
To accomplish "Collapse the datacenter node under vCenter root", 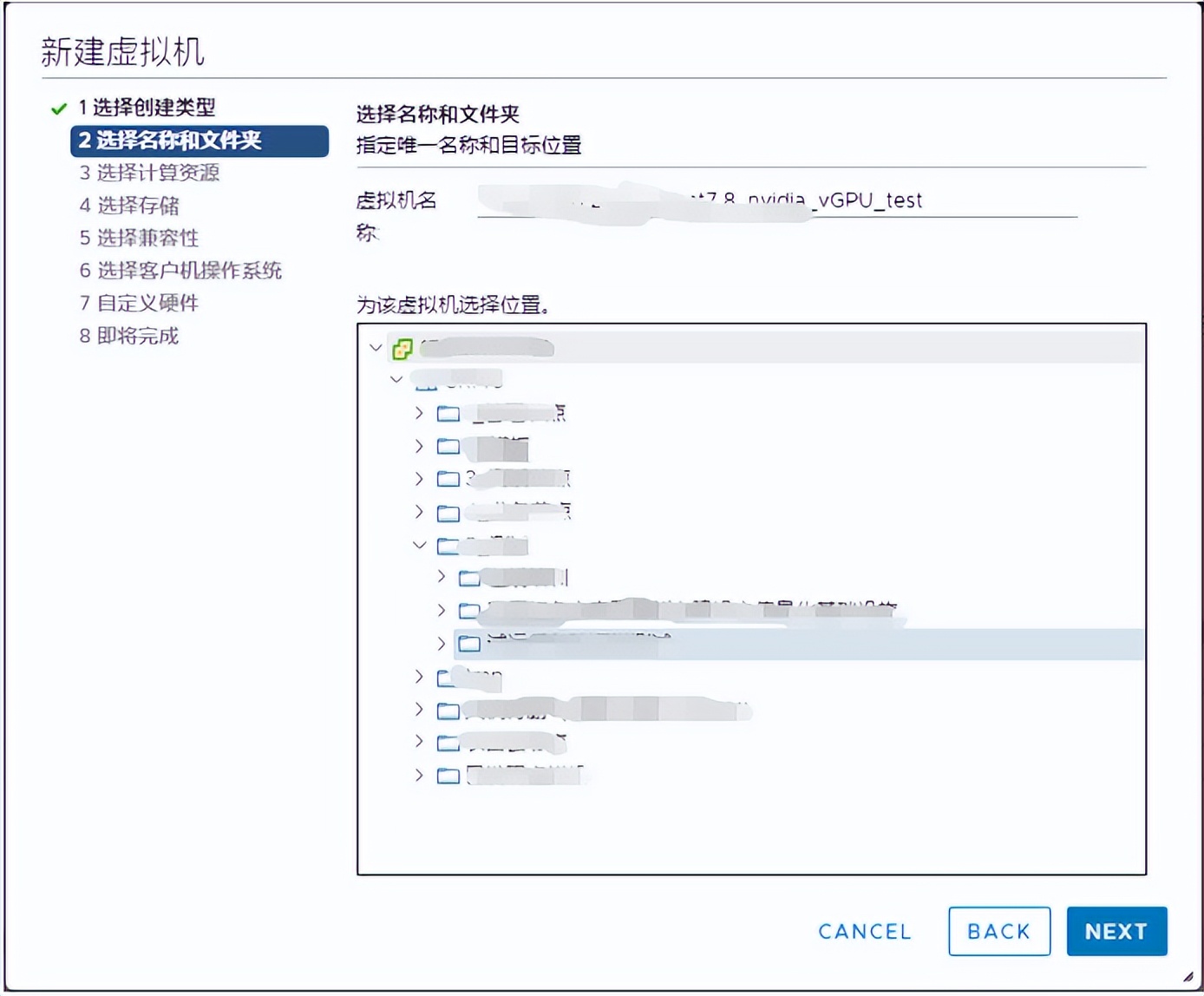I will coord(396,379).
